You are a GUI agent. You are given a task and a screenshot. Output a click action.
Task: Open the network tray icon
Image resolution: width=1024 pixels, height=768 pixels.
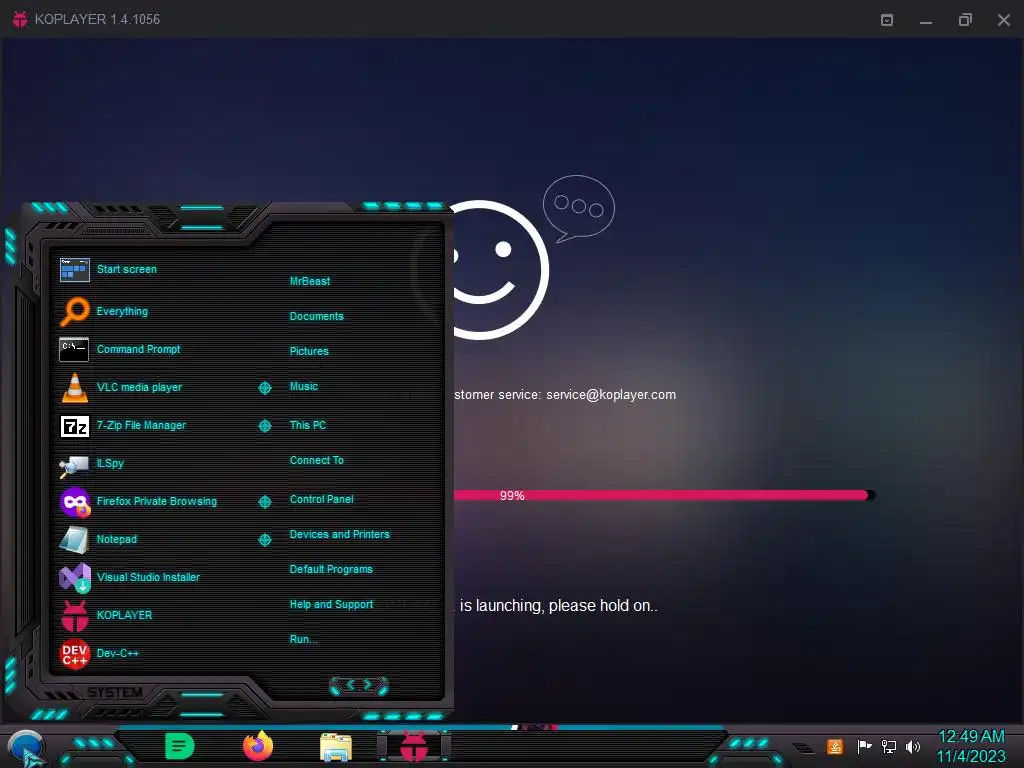(888, 746)
